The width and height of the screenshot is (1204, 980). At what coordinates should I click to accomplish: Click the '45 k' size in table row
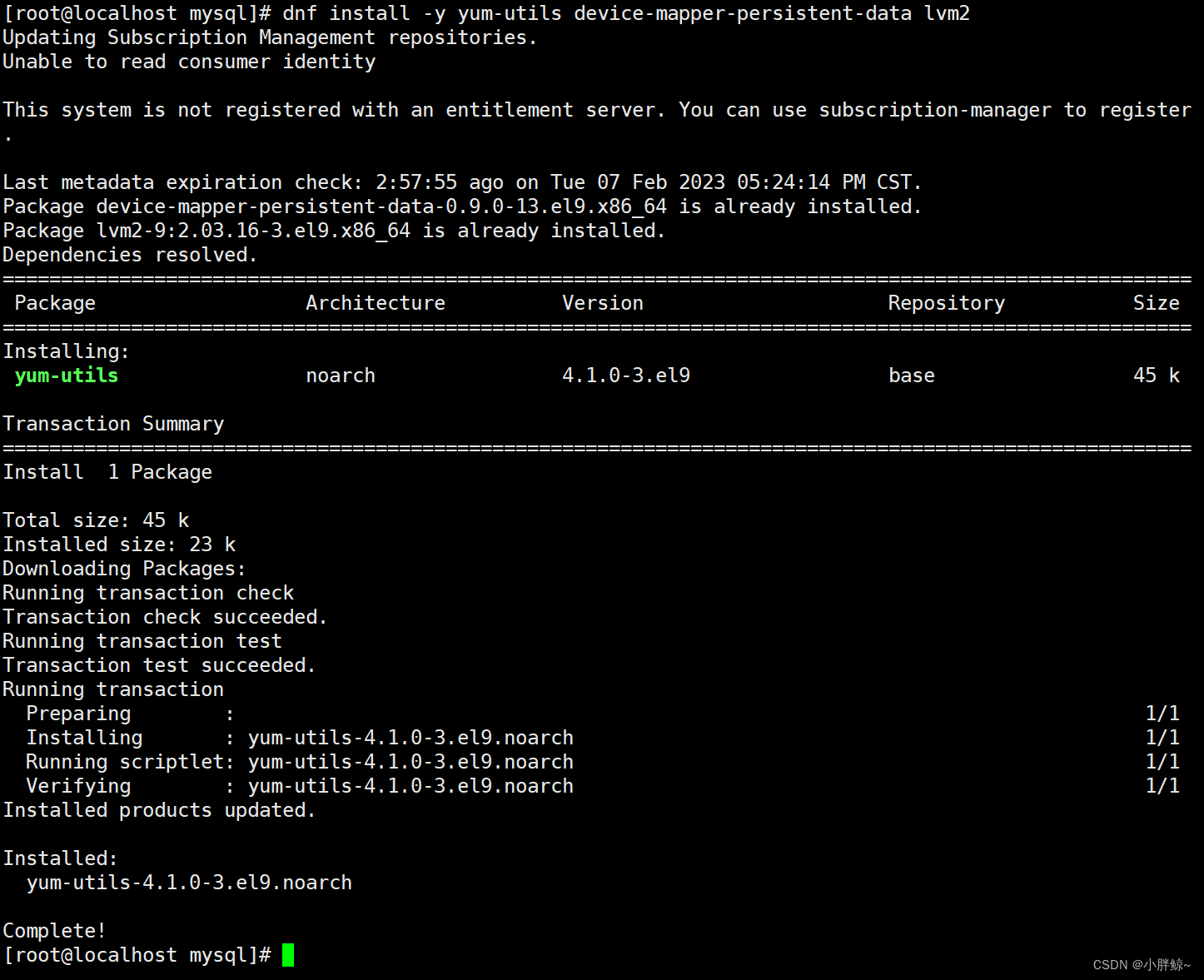(1157, 376)
